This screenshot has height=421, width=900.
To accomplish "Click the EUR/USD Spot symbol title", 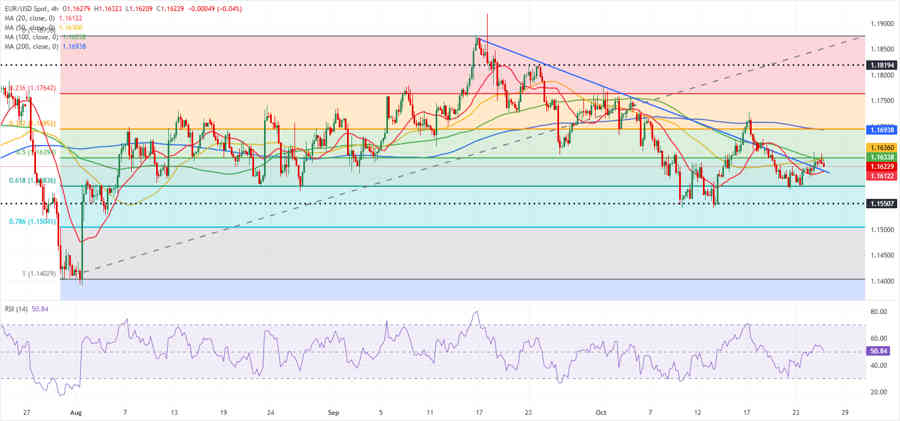I will 26,9.
